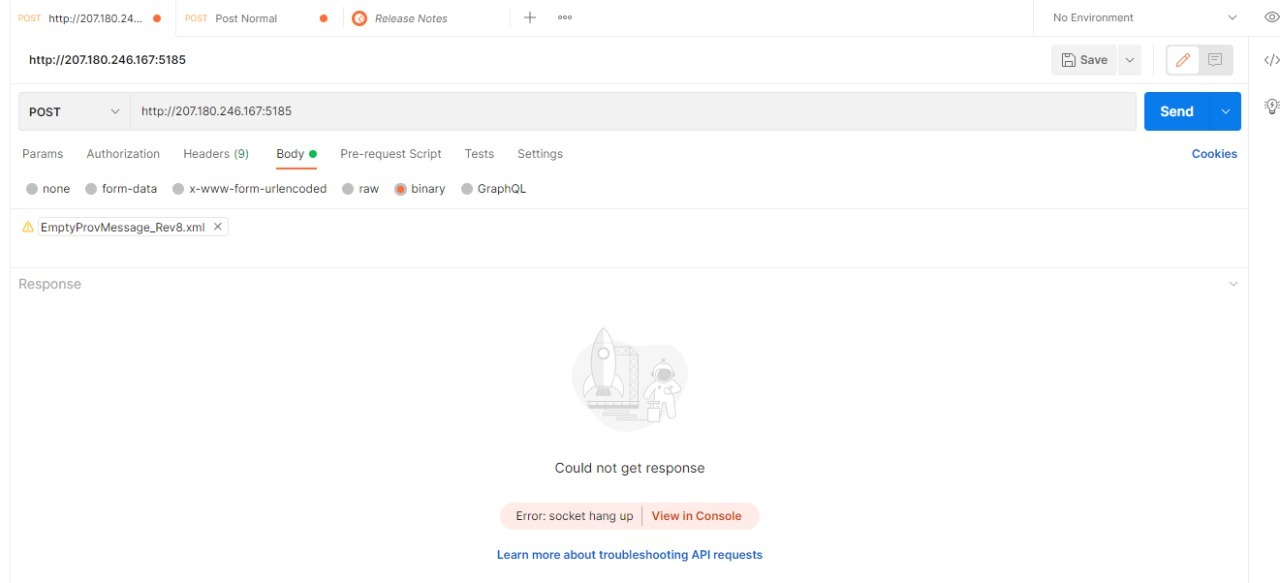1280x583 pixels.
Task: Open the troubleshooting API requests link
Action: point(630,554)
